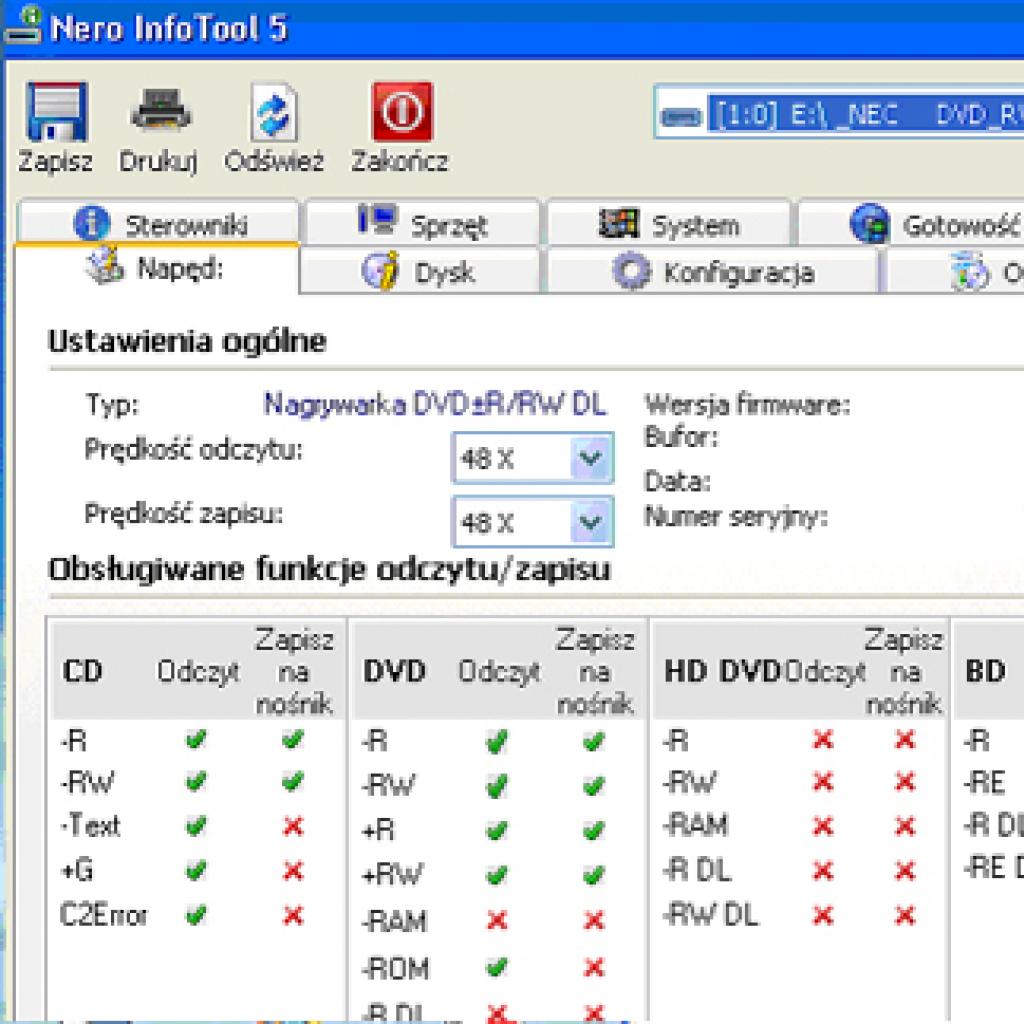Click the Bufor label
1024x1024 pixels.
[682, 437]
